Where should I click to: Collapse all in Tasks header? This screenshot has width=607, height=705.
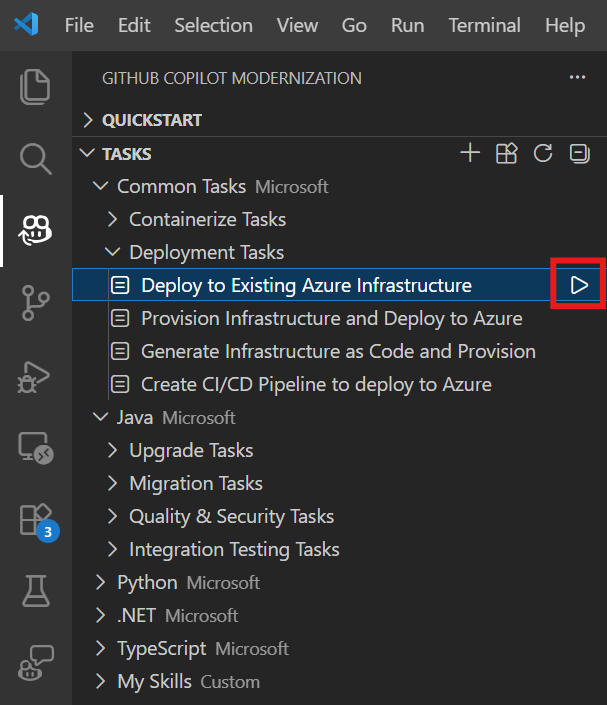pyautogui.click(x=580, y=154)
